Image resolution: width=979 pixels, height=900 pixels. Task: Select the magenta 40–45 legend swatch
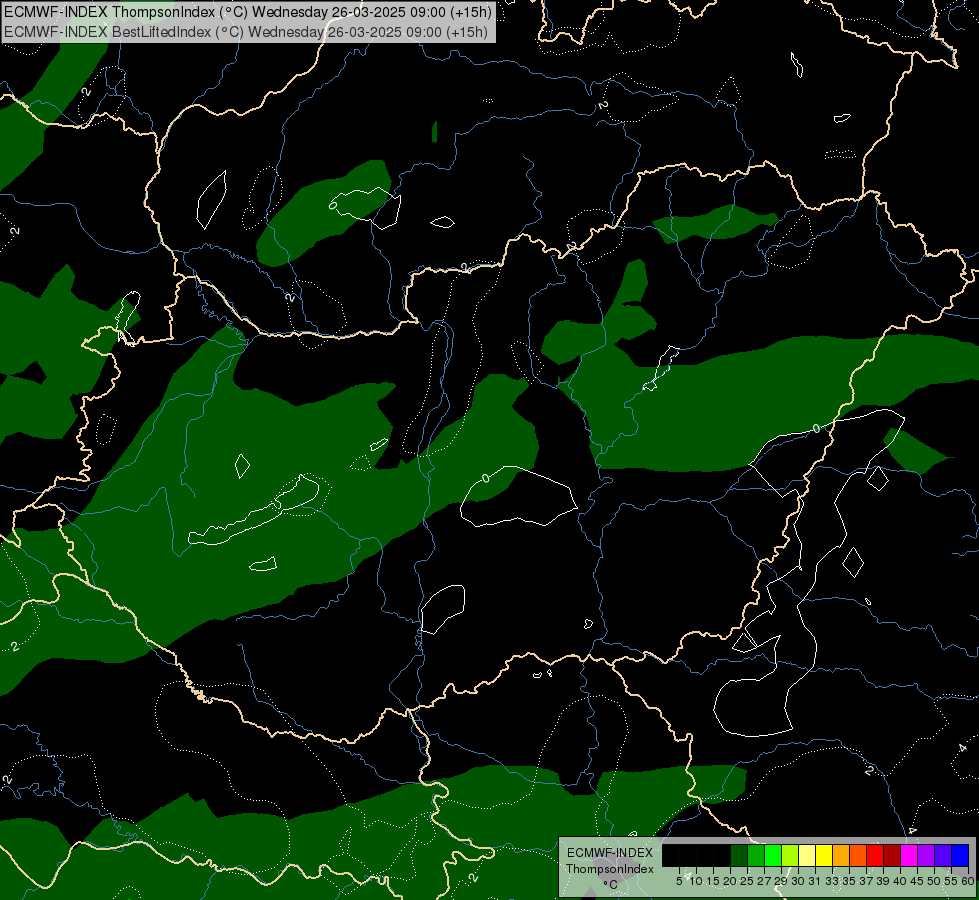click(909, 855)
